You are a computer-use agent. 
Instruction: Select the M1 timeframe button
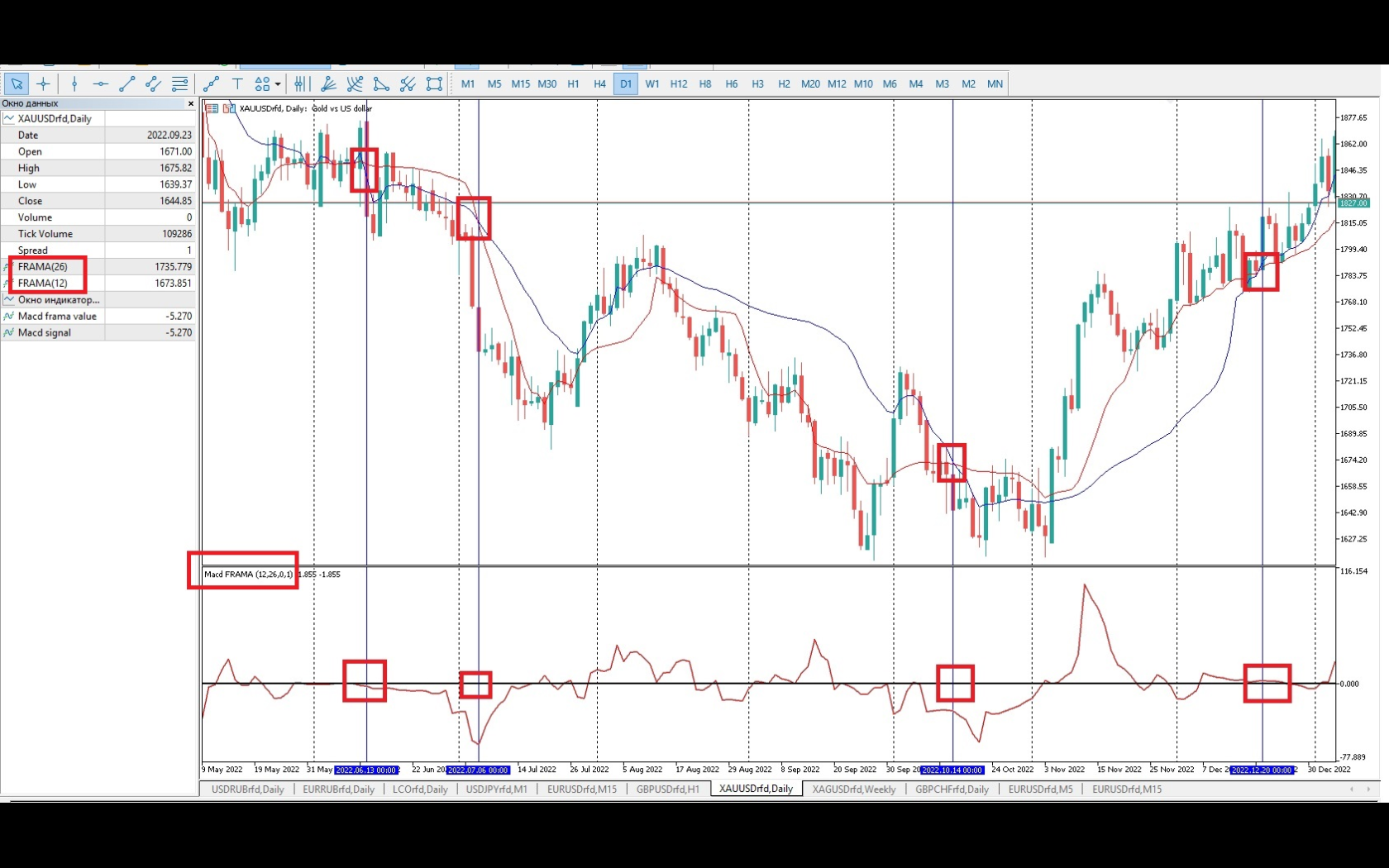[468, 83]
